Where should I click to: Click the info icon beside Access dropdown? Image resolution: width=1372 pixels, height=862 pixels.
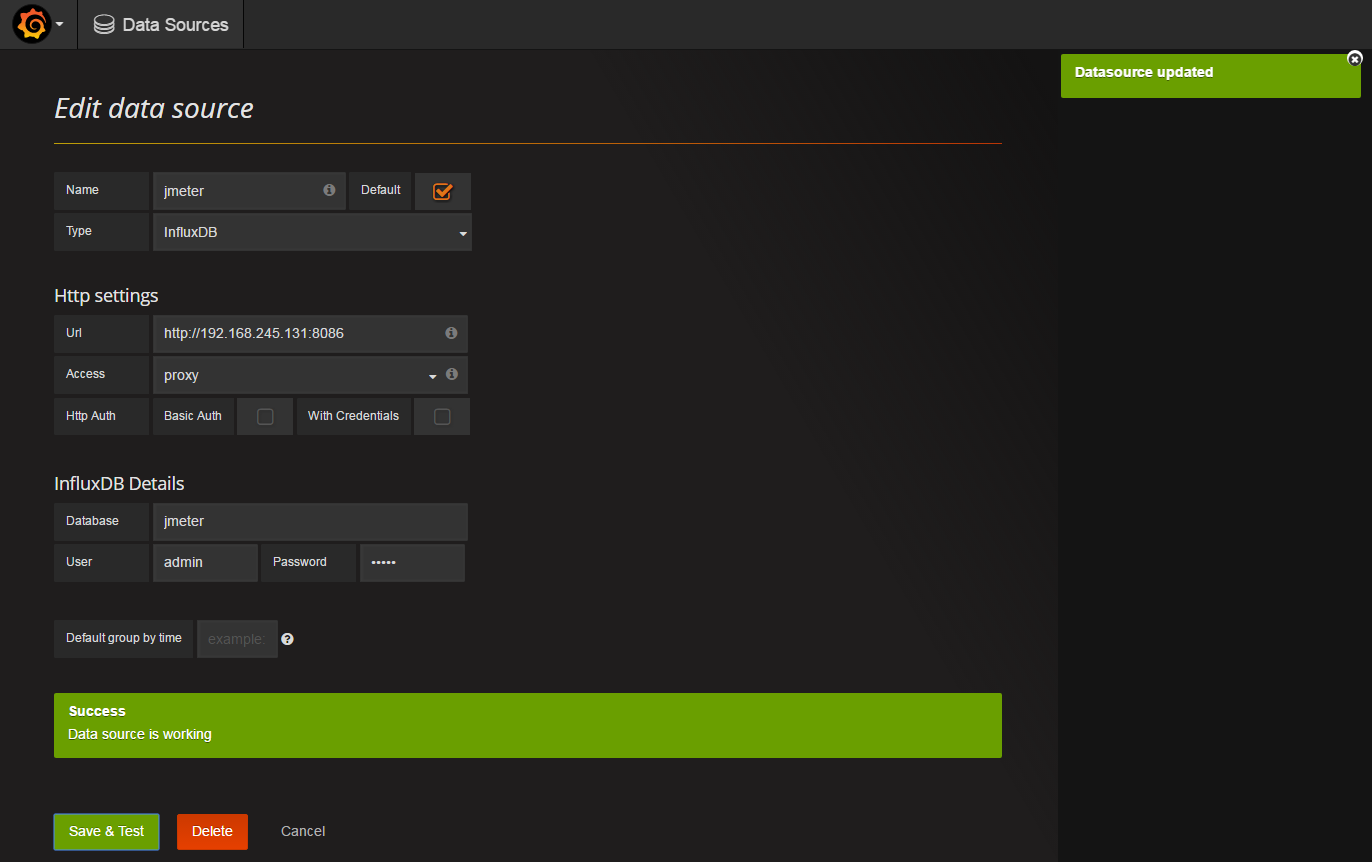pyautogui.click(x=452, y=374)
